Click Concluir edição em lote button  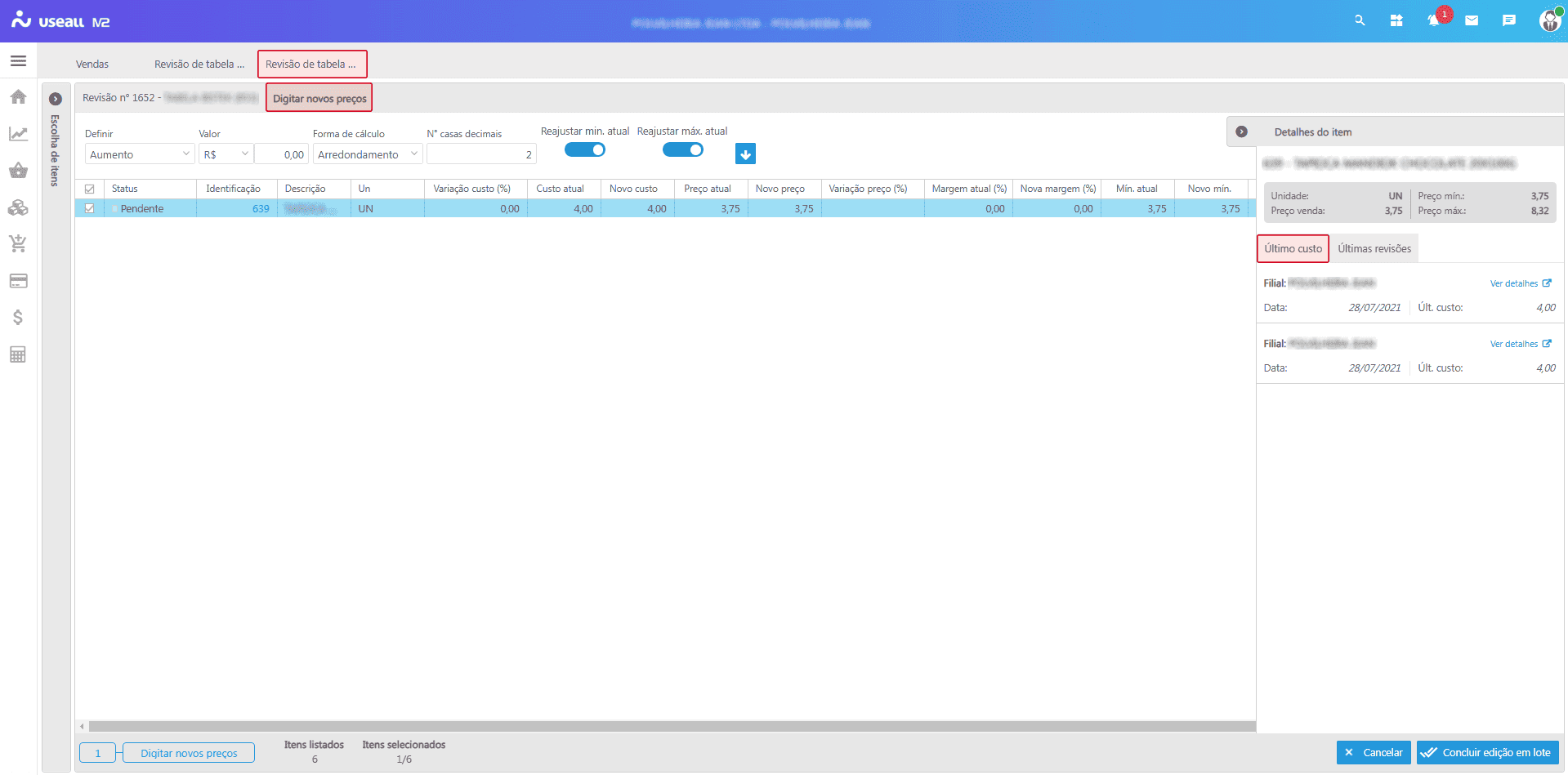(x=1487, y=753)
